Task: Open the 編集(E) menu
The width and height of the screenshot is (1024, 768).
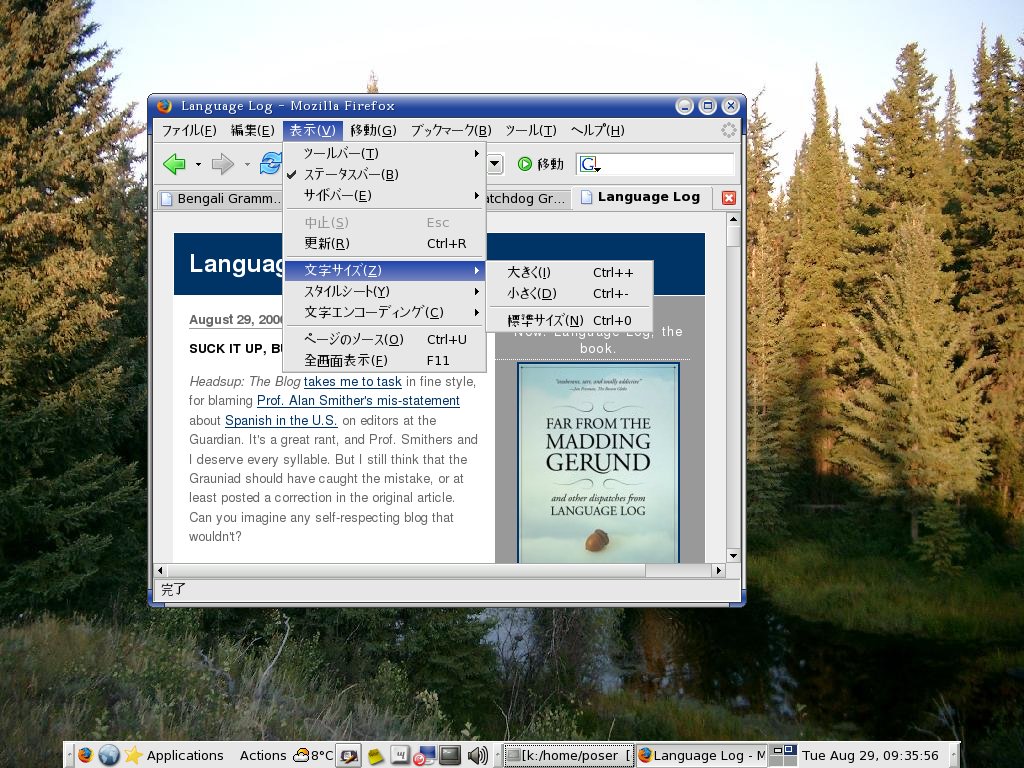Action: click(253, 131)
